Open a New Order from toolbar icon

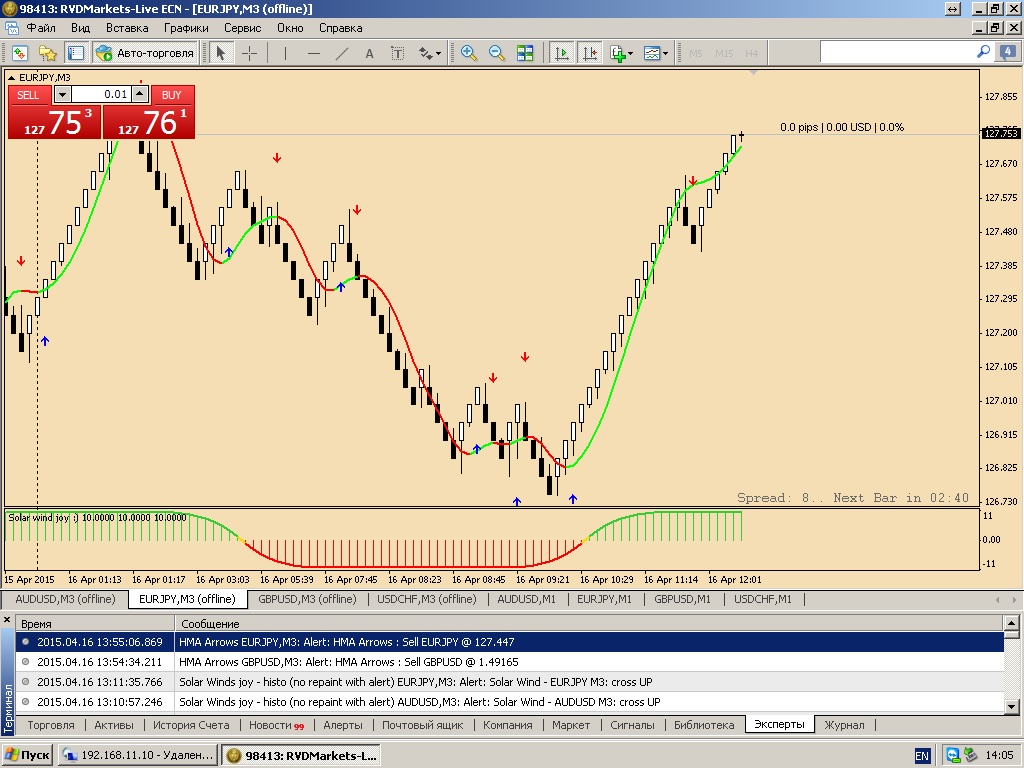point(19,53)
